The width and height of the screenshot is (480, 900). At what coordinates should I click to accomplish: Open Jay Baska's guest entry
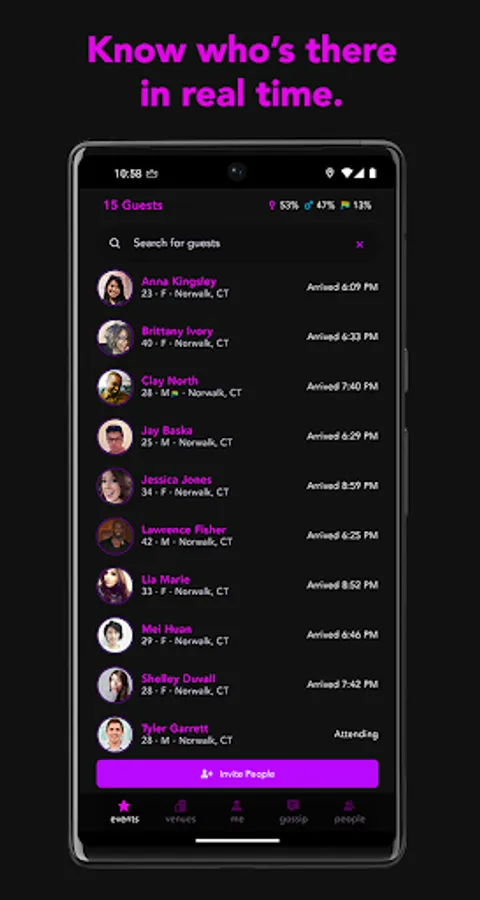click(237, 436)
